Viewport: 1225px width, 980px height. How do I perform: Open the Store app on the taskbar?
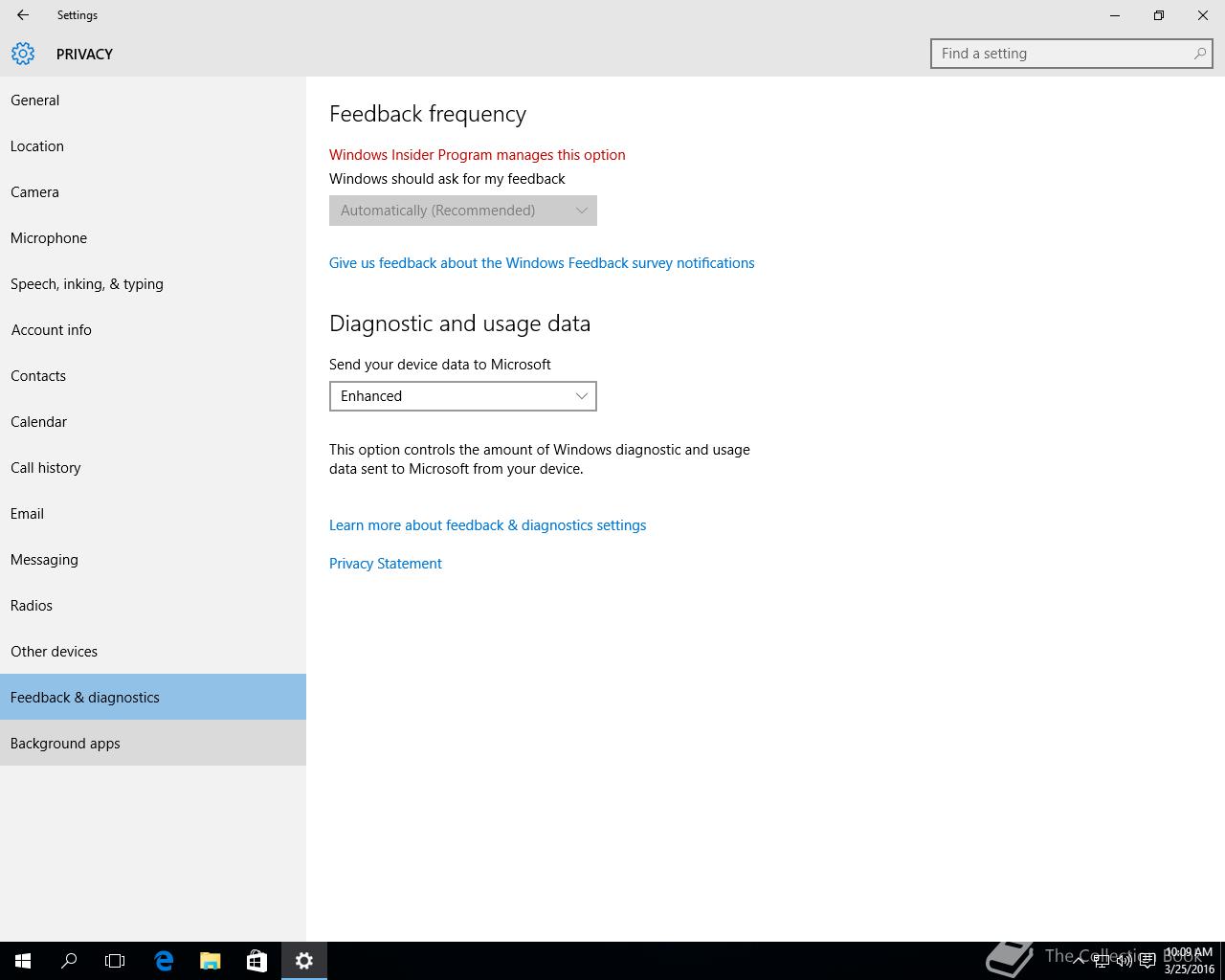point(256,961)
